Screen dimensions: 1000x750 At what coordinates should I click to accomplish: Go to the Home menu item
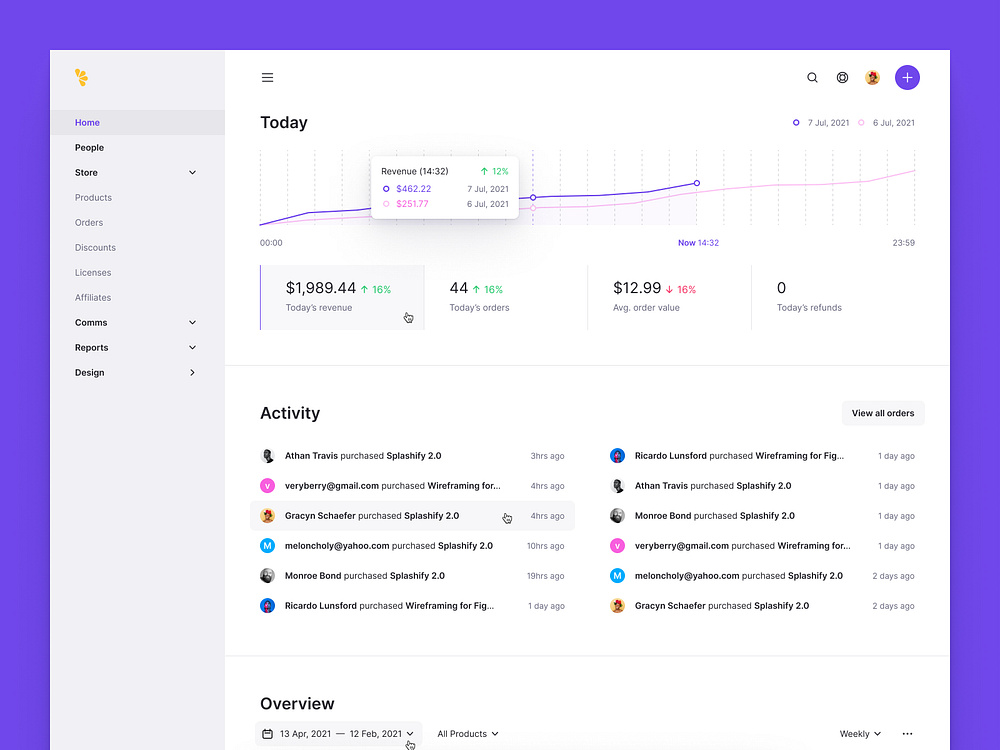pyautogui.click(x=87, y=122)
